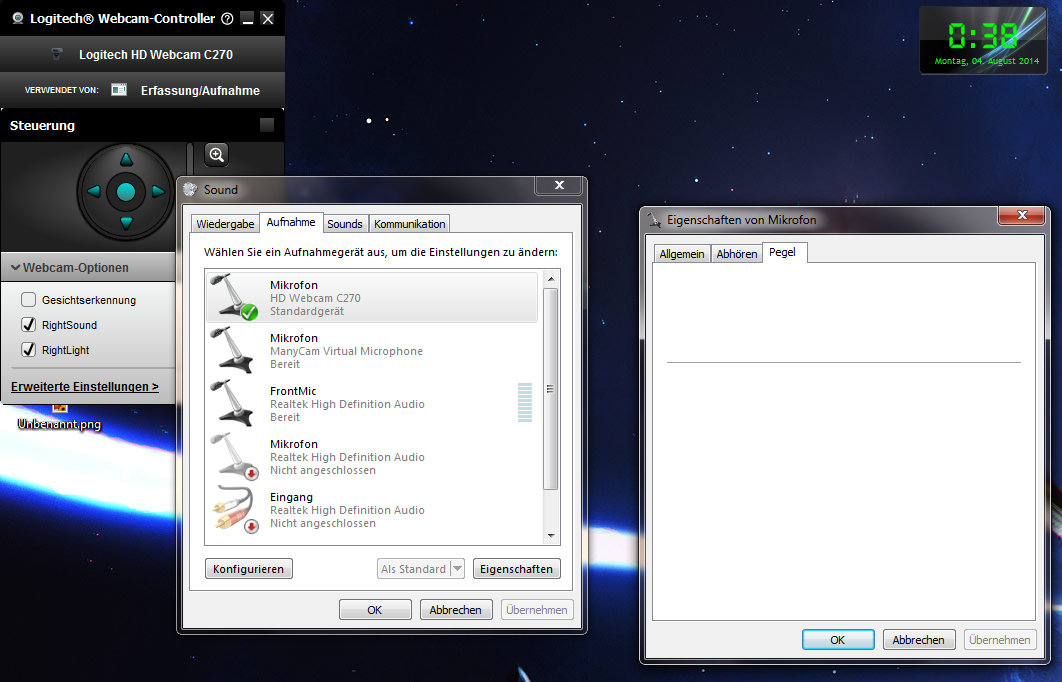Pan webcam left with the left arrow
The width and height of the screenshot is (1062, 682).
pos(94,192)
